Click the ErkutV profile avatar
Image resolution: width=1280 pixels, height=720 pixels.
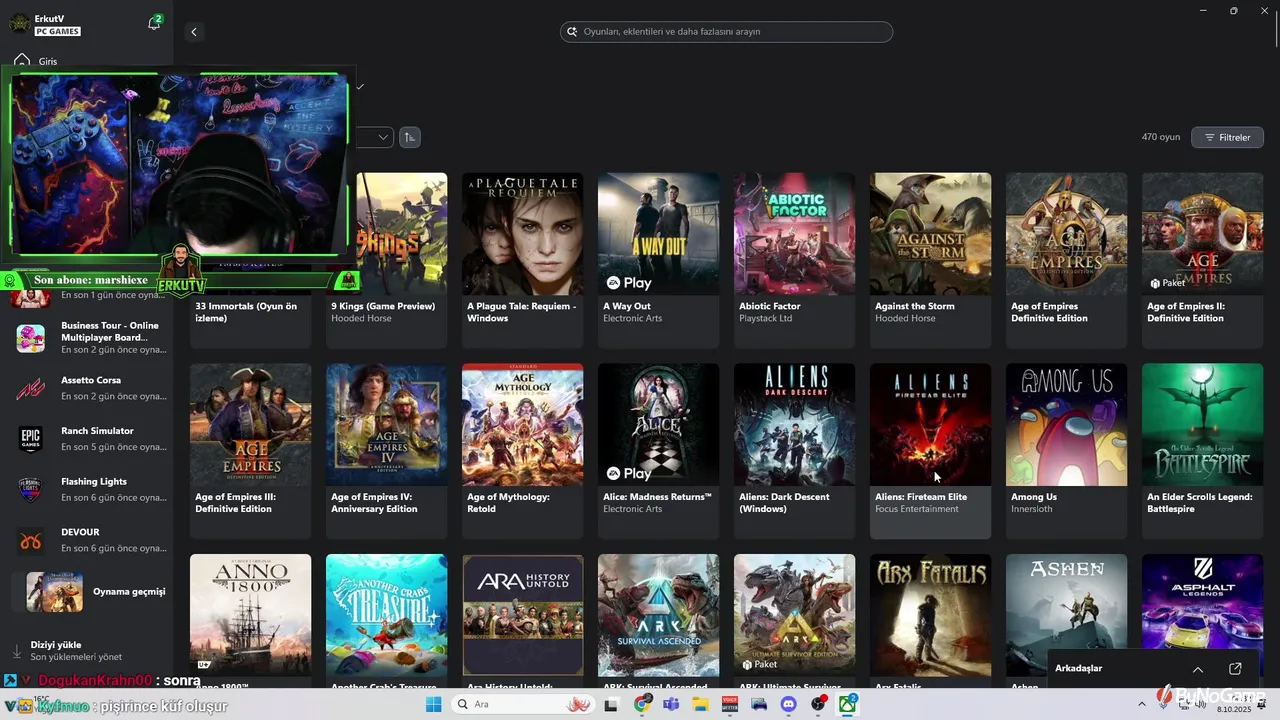tap(19, 24)
